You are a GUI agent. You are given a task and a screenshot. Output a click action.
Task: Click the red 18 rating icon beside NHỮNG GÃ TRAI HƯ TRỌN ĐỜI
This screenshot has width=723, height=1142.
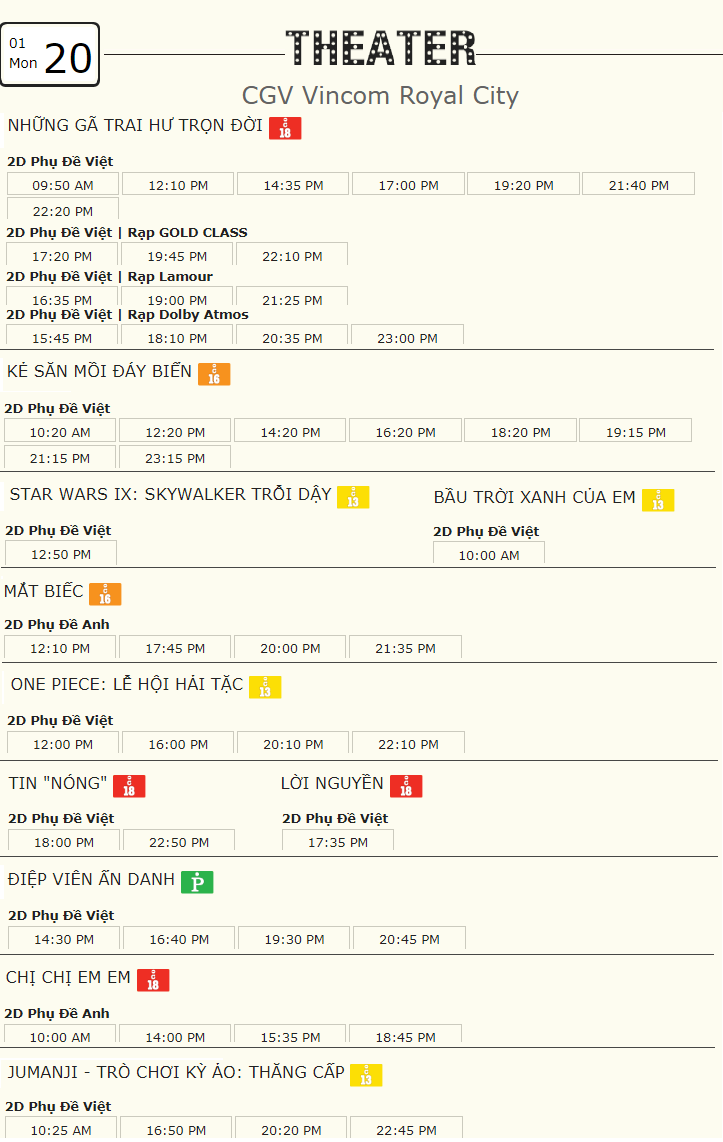(285, 127)
